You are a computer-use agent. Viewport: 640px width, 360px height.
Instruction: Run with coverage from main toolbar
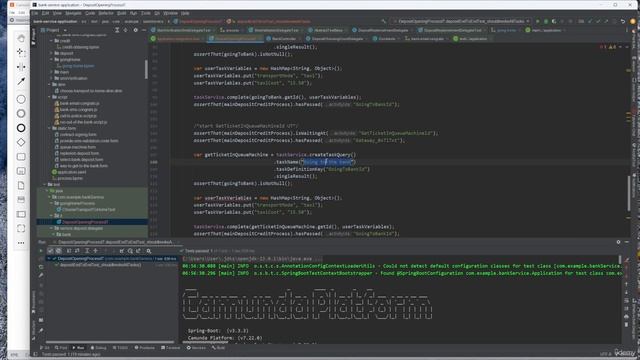[x=554, y=21]
